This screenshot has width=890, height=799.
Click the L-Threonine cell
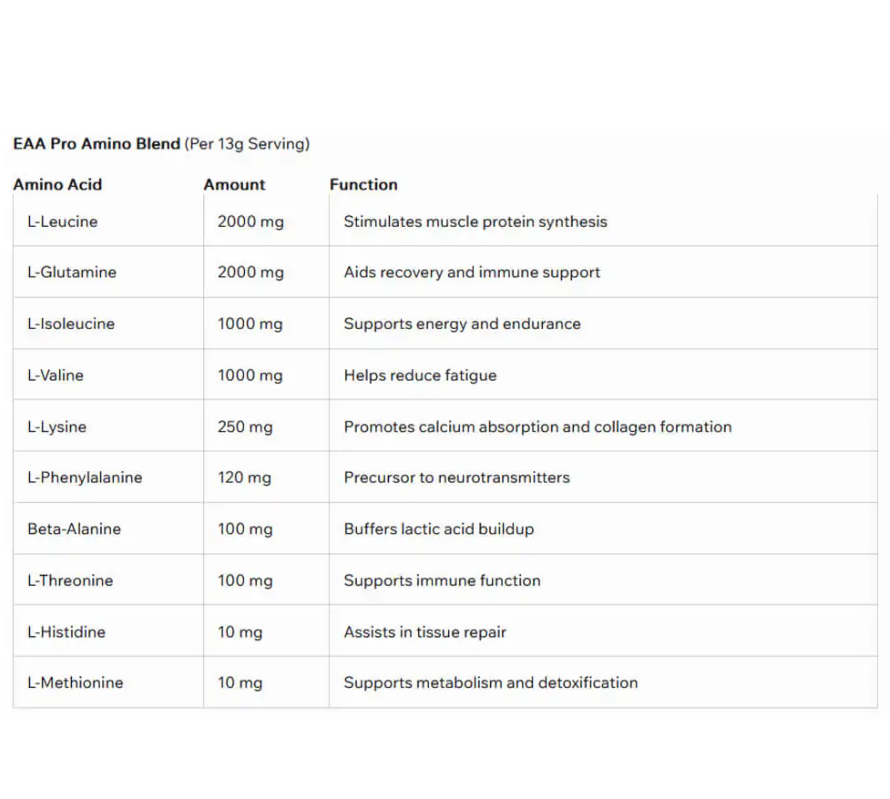pyautogui.click(x=70, y=581)
